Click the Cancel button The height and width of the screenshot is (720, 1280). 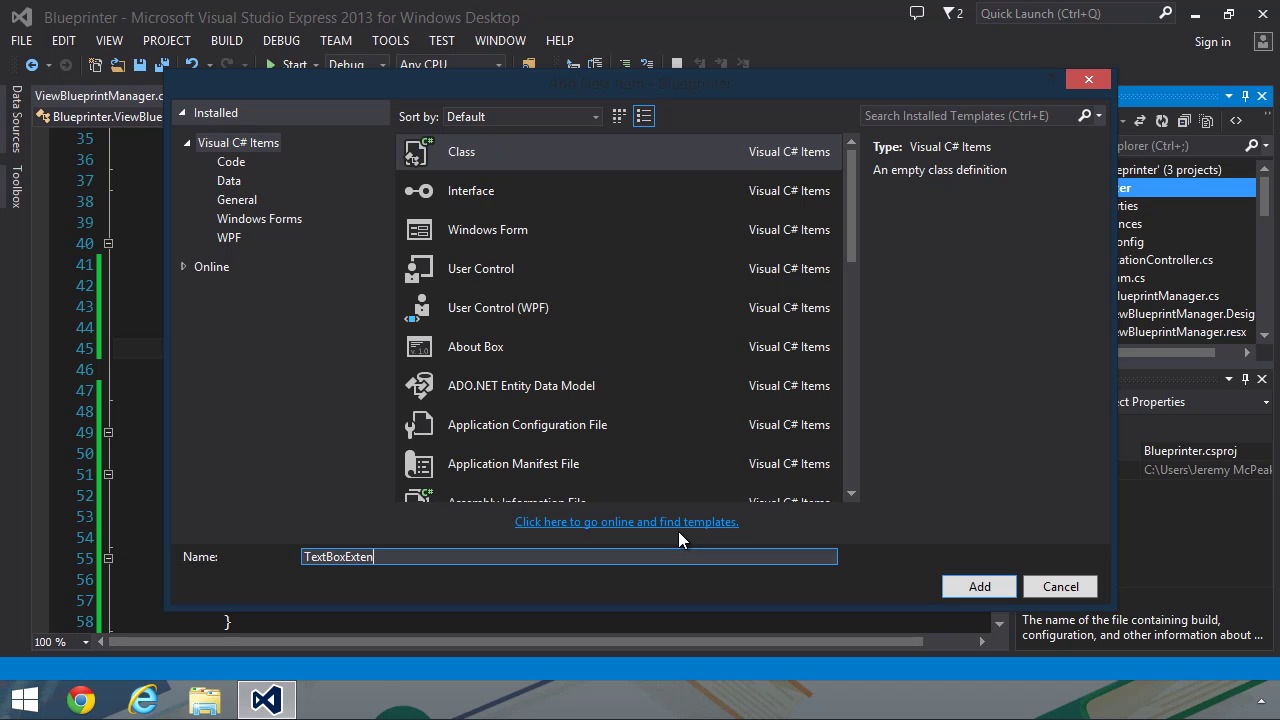click(1061, 587)
